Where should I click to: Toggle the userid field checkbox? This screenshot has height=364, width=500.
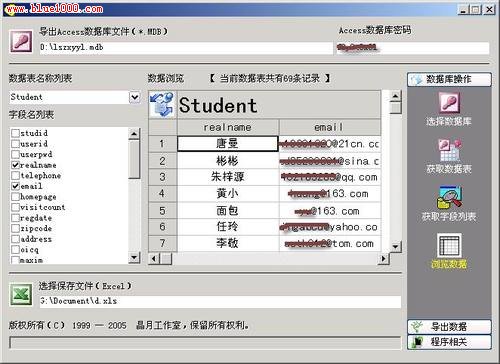click(15, 144)
